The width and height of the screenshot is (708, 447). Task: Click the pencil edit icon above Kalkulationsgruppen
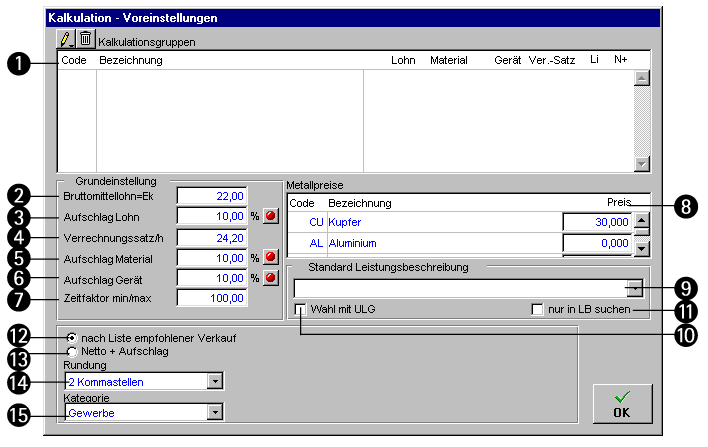pos(67,39)
